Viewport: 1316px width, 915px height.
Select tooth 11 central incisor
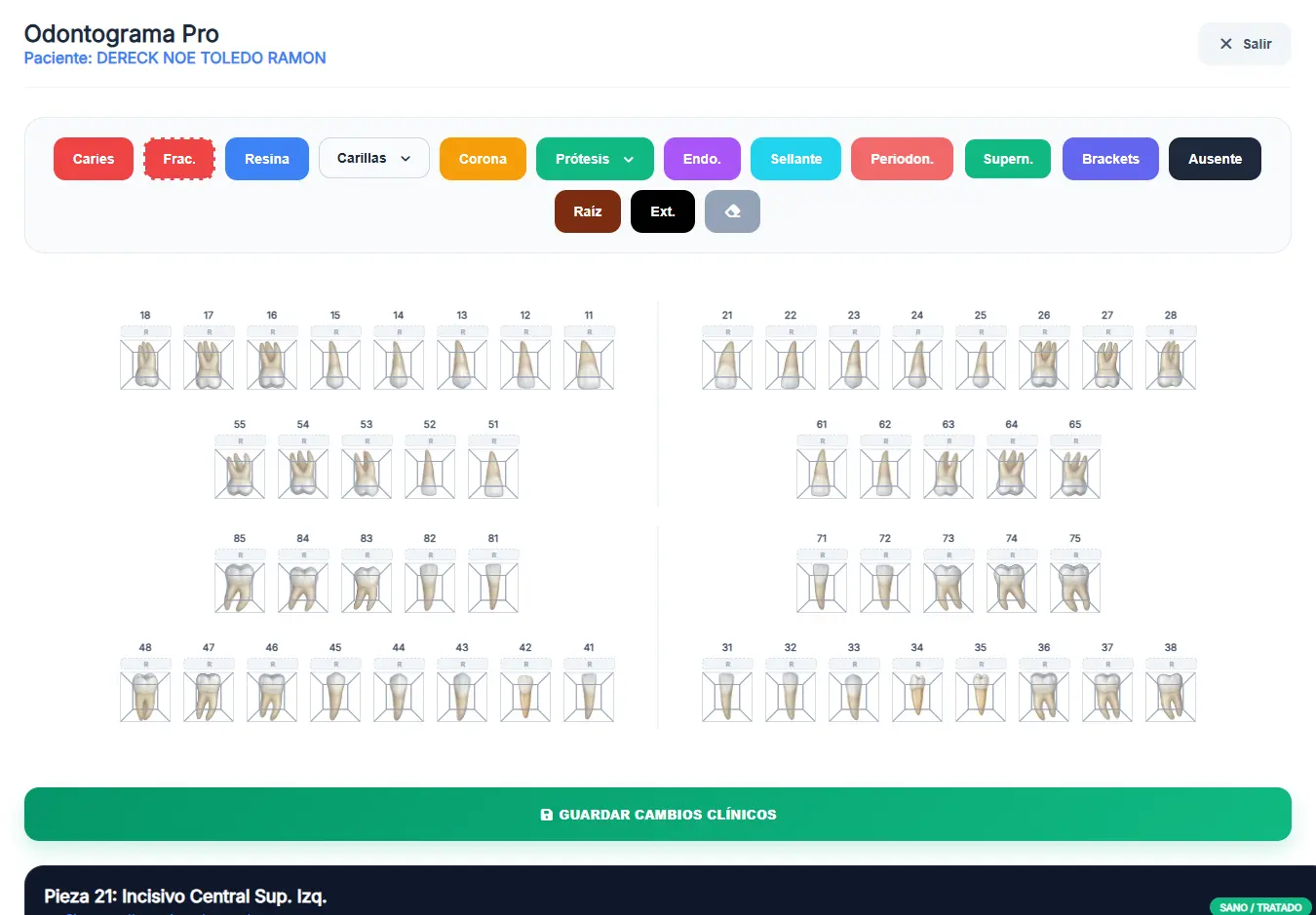point(589,364)
